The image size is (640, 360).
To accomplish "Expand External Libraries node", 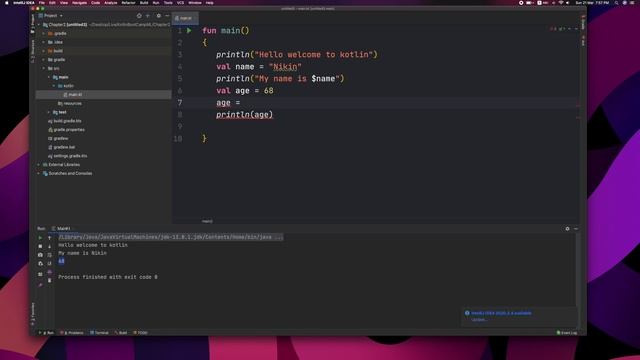I will coord(39,164).
